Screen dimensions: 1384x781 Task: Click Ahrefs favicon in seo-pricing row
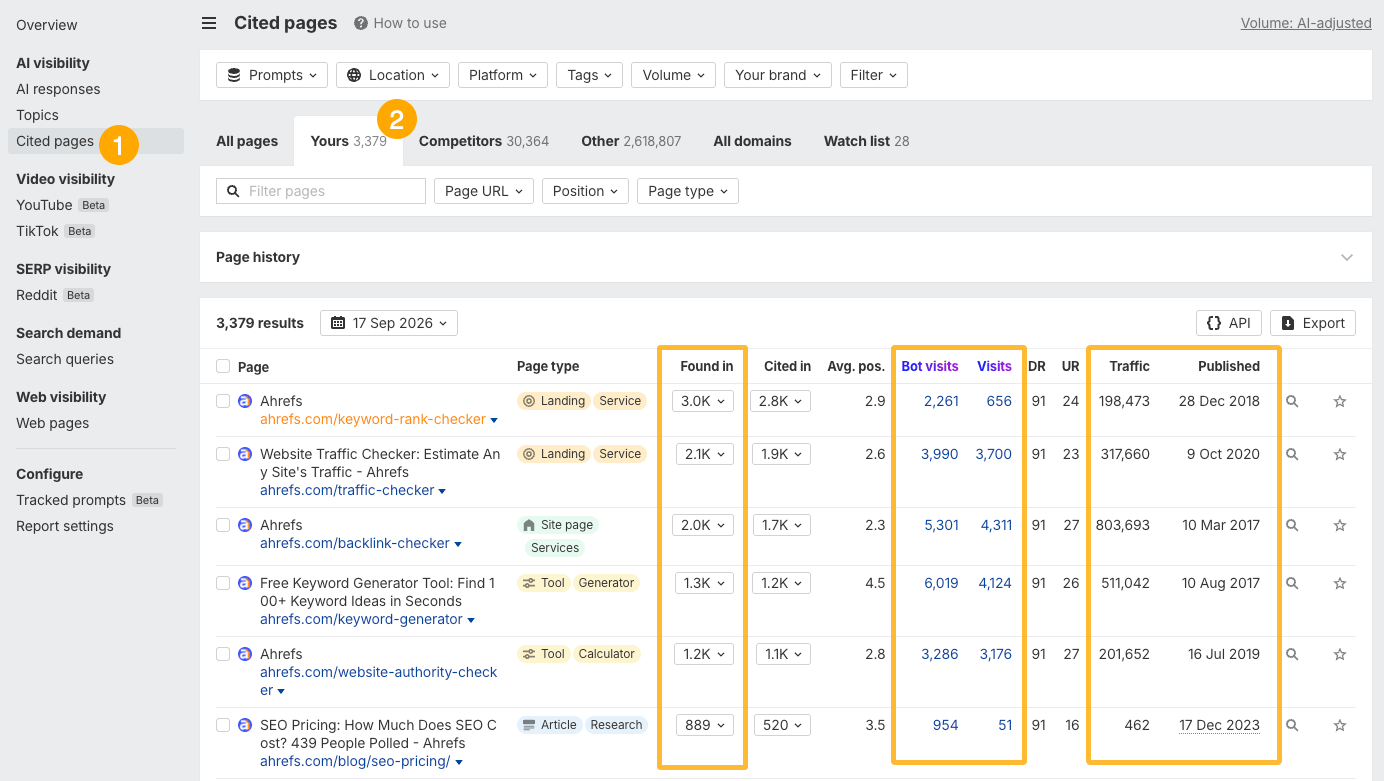tap(244, 725)
